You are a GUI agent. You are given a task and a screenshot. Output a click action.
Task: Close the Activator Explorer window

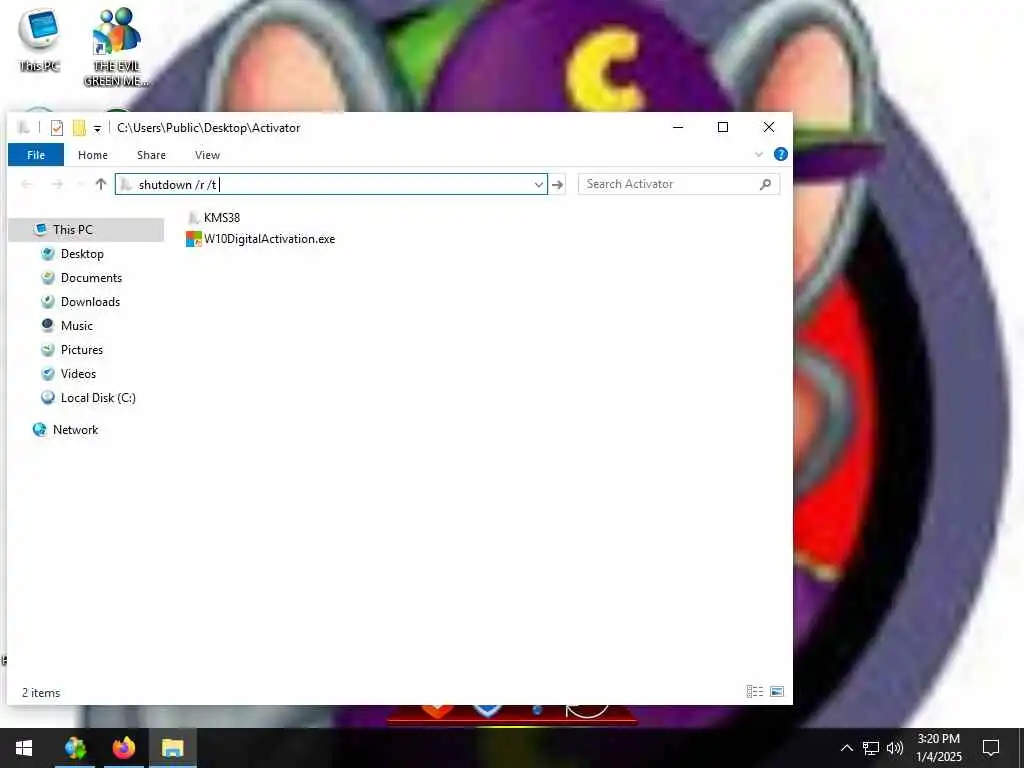pos(769,127)
